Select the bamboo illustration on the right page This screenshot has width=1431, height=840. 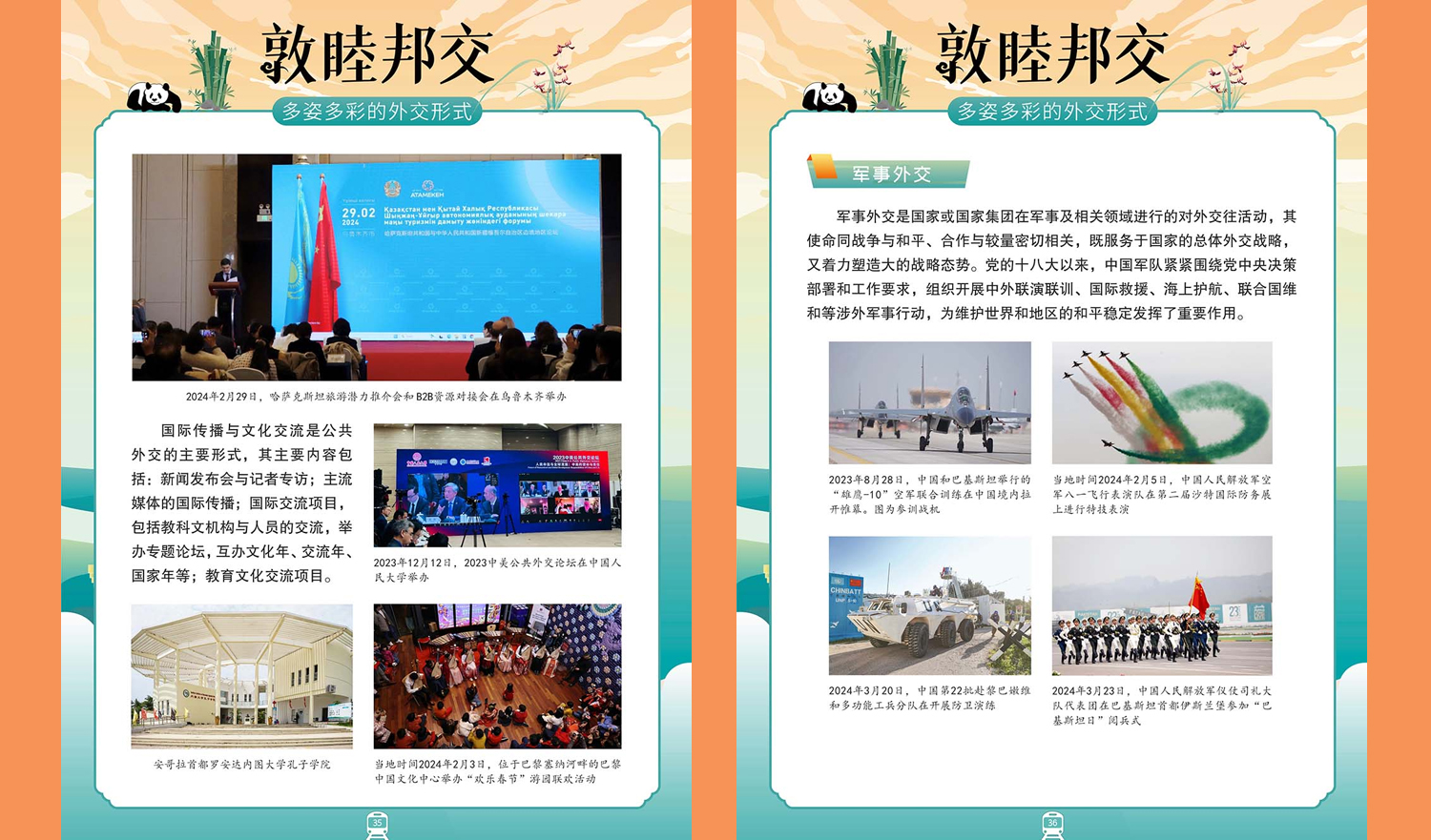(x=888, y=71)
